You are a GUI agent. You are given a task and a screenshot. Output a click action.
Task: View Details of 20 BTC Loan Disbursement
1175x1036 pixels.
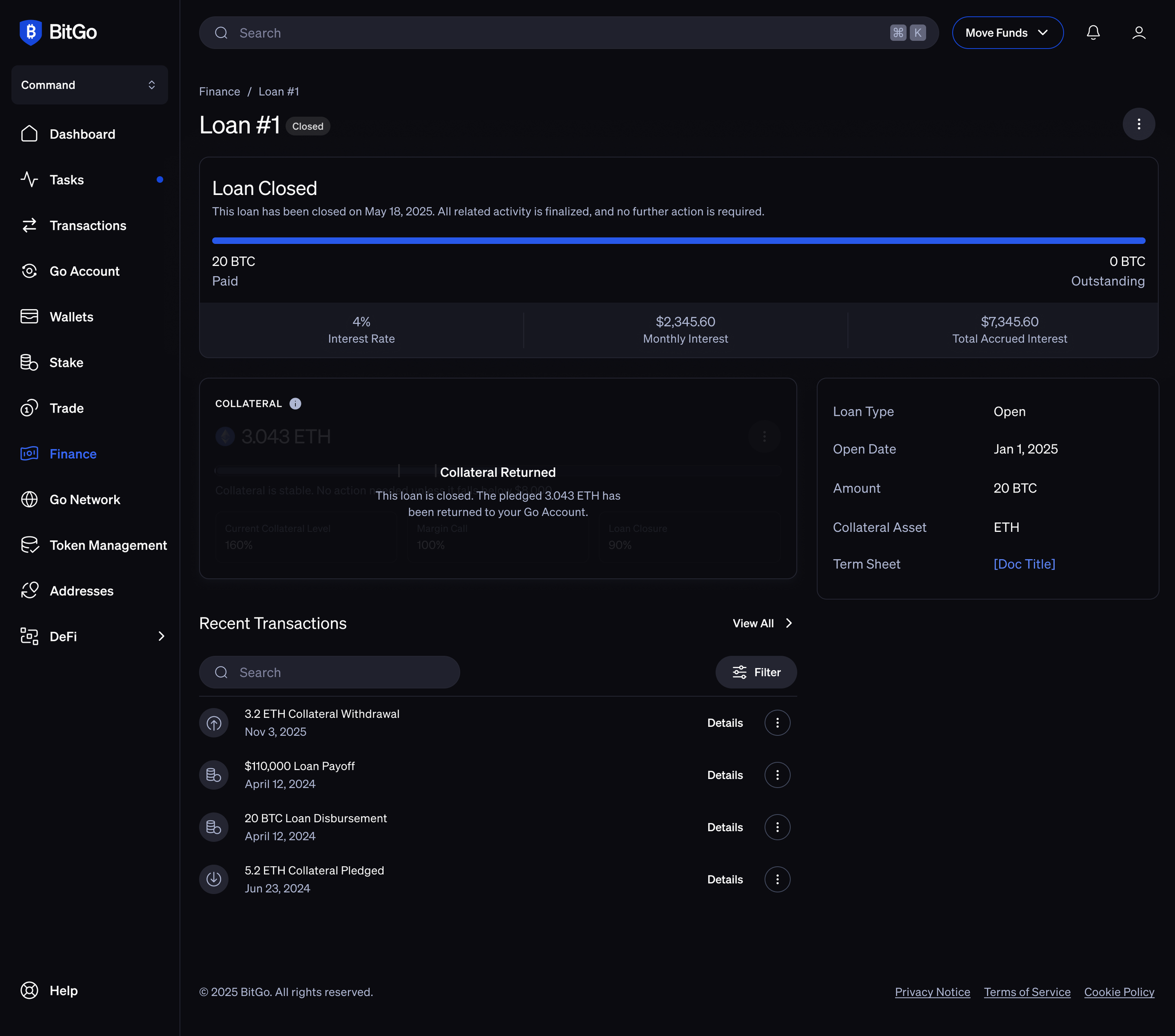725,827
